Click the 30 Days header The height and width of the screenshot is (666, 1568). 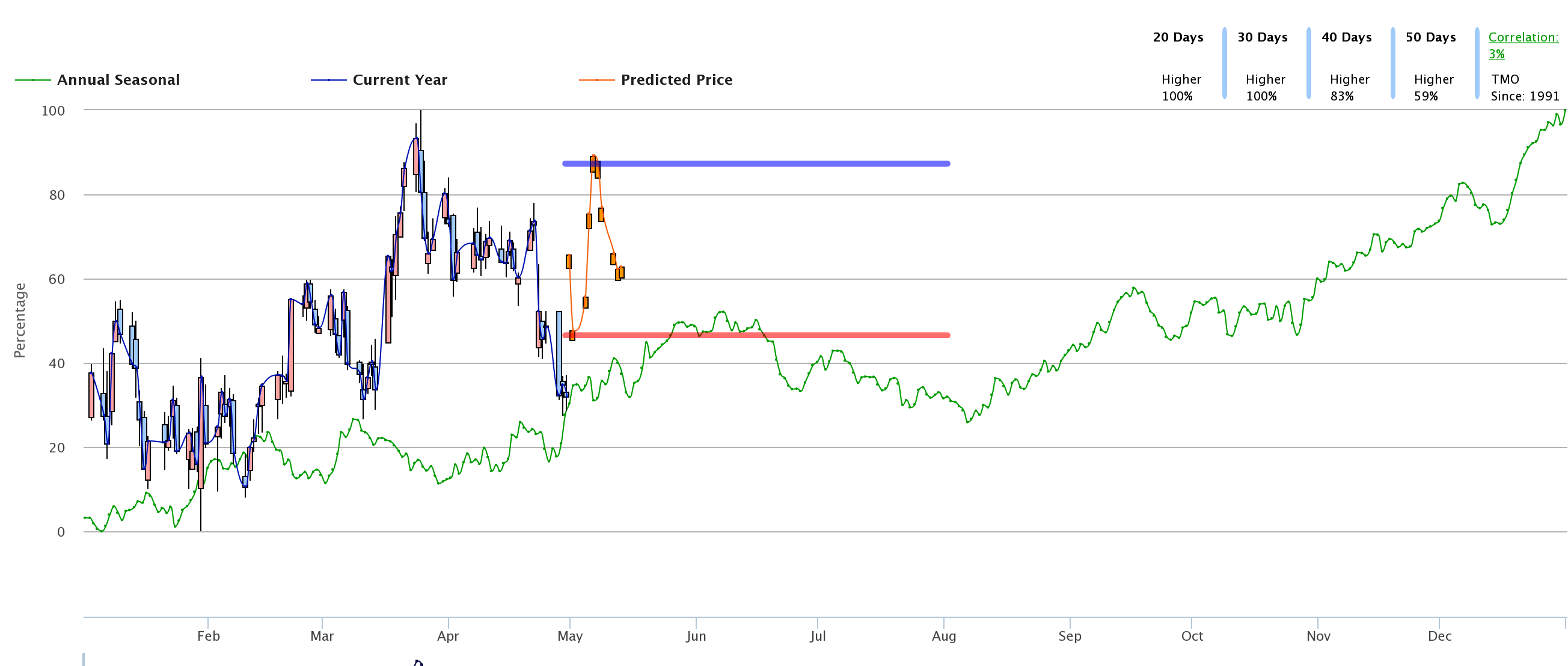[x=1263, y=37]
